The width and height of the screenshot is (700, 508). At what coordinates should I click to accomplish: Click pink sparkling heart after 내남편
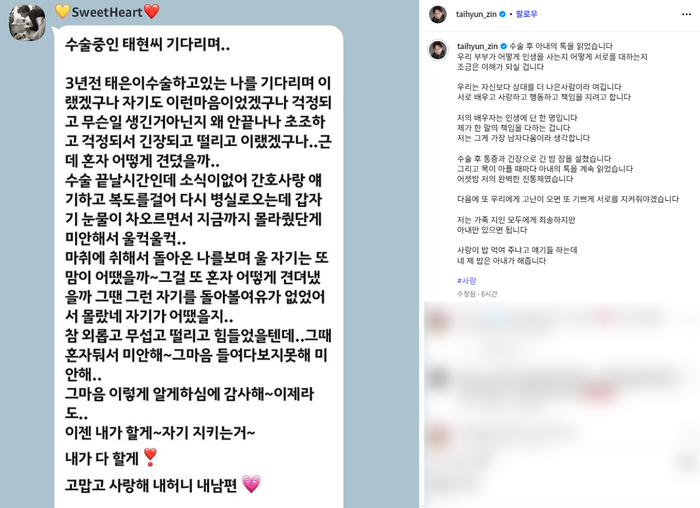point(251,484)
